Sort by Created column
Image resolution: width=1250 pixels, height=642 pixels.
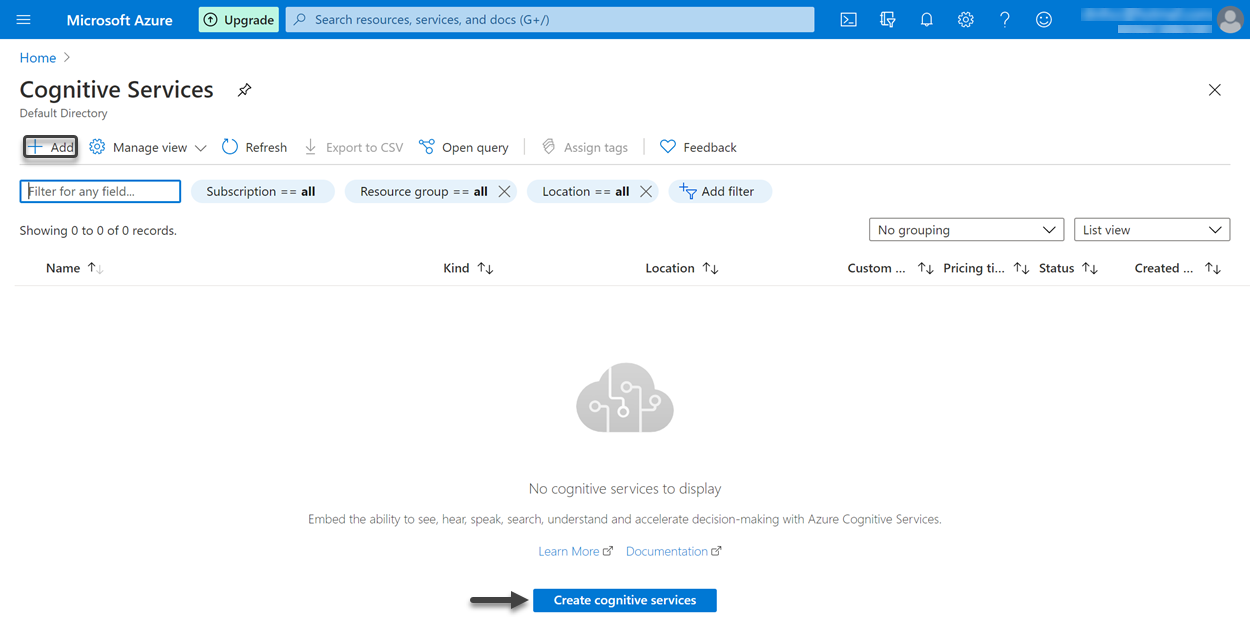(1177, 268)
